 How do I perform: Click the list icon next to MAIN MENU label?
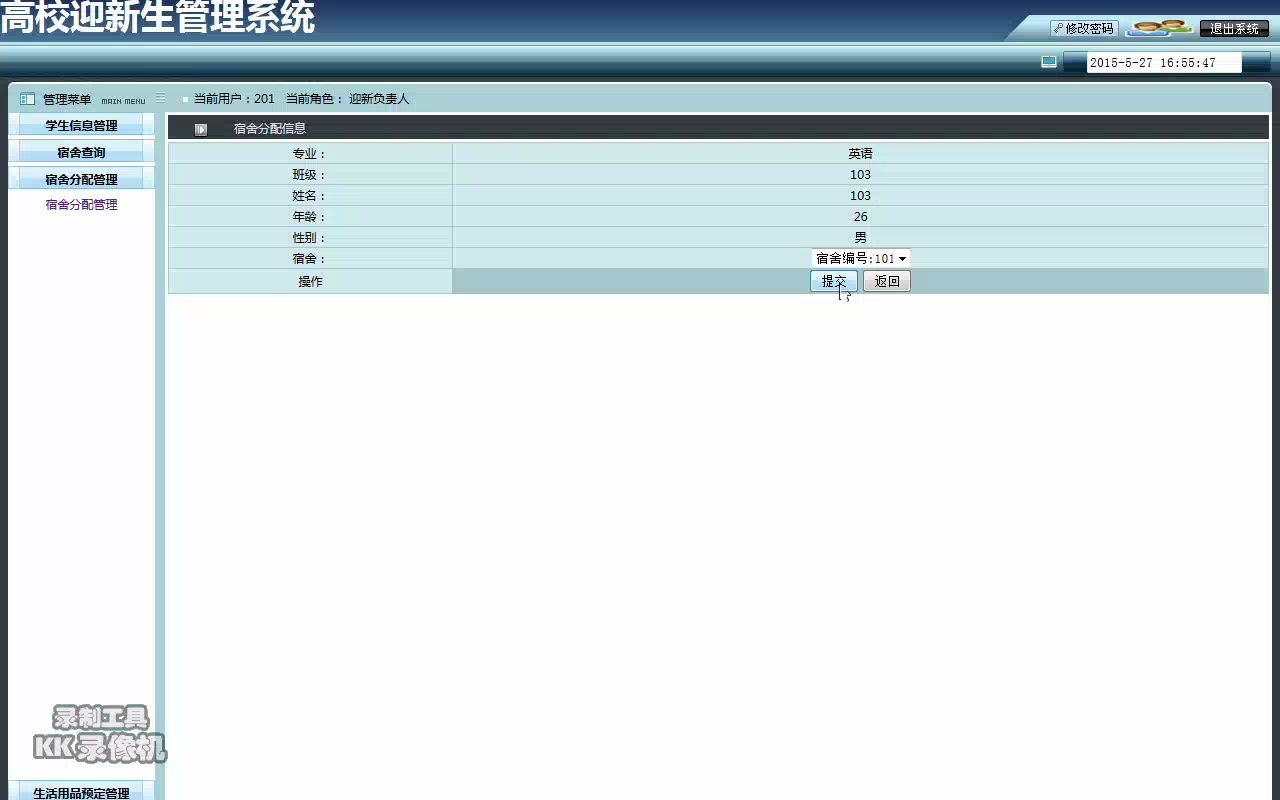pos(160,98)
